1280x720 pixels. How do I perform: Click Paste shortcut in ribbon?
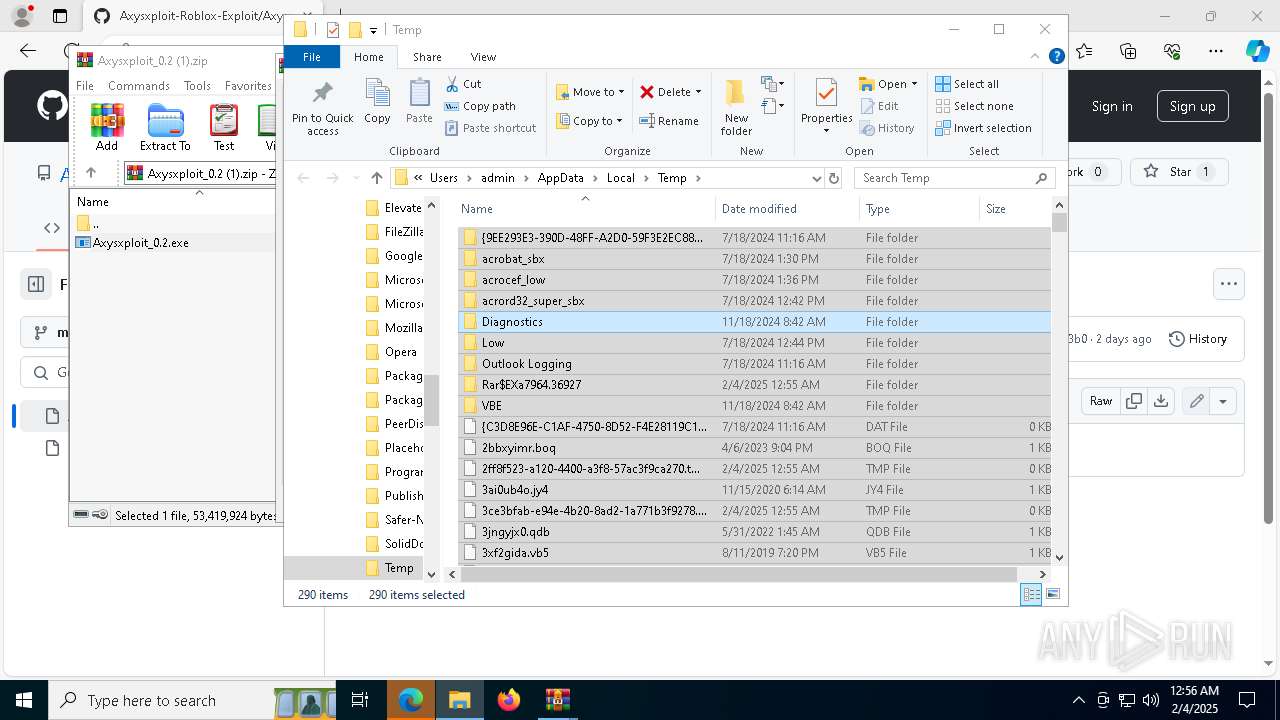point(490,128)
